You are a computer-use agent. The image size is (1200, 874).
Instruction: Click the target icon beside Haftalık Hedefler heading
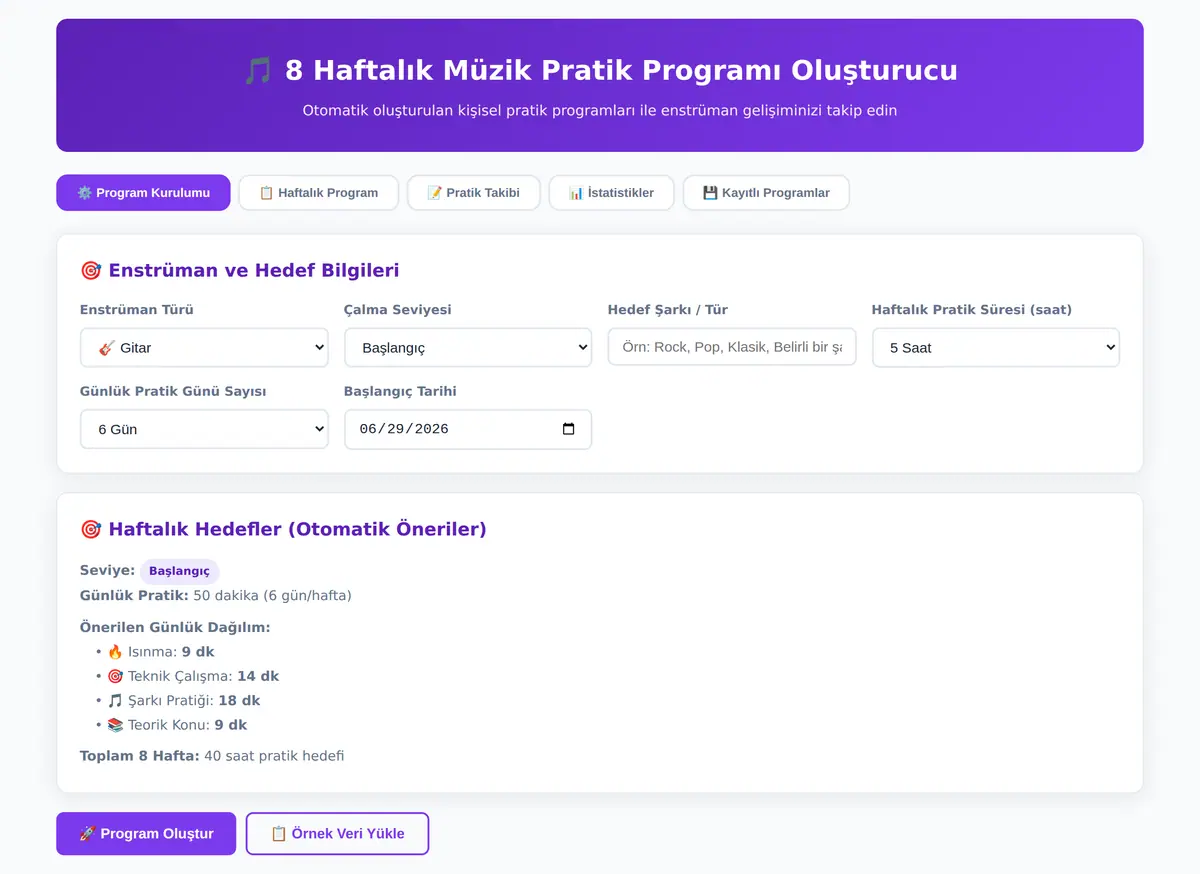(x=90, y=530)
